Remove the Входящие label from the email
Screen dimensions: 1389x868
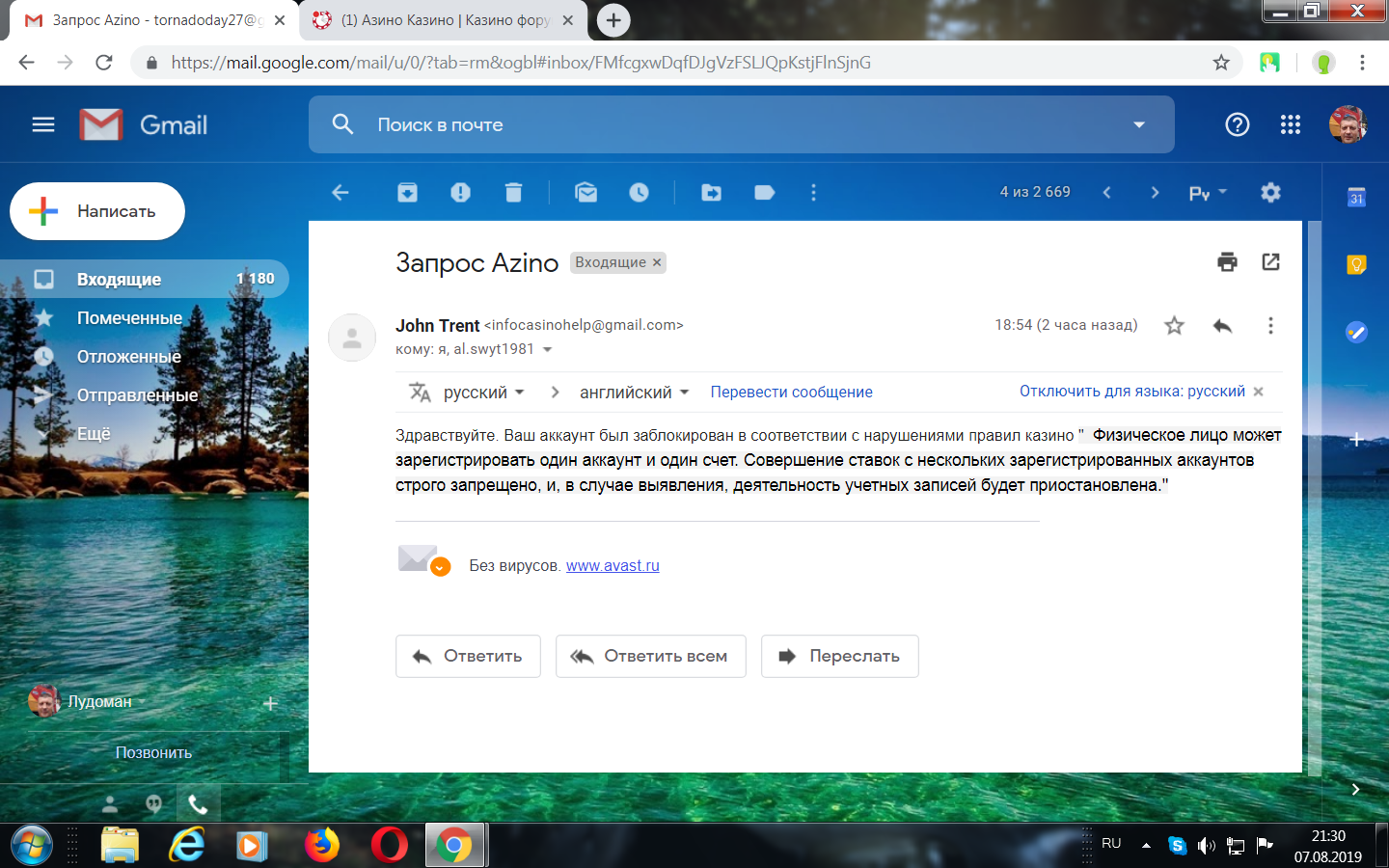coord(657,262)
